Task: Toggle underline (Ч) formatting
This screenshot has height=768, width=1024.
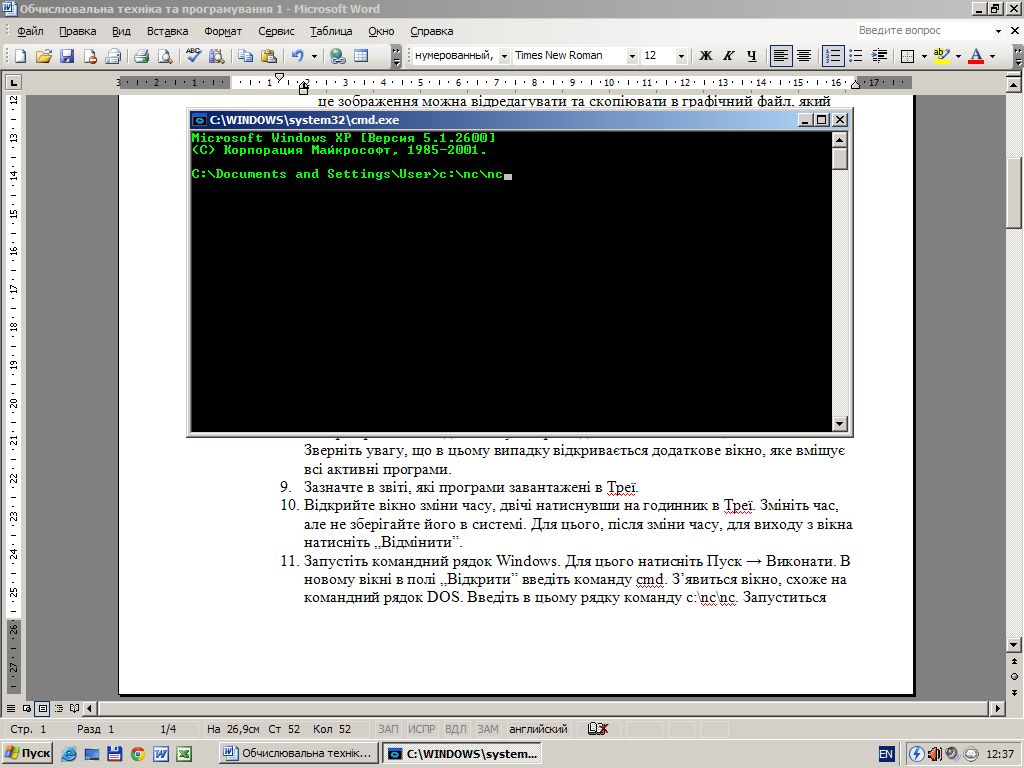Action: tap(752, 56)
